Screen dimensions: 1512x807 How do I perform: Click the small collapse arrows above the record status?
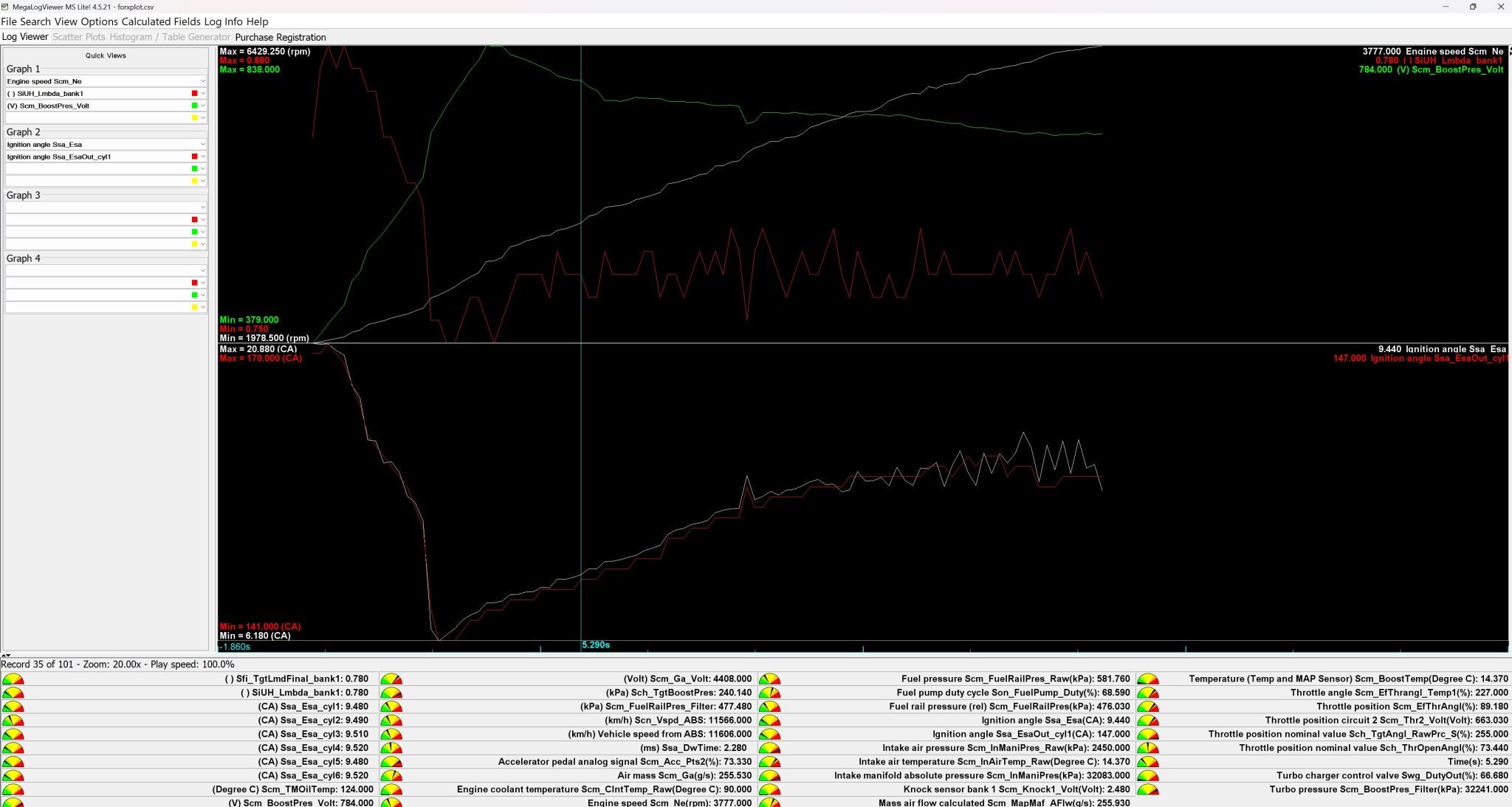coord(6,656)
